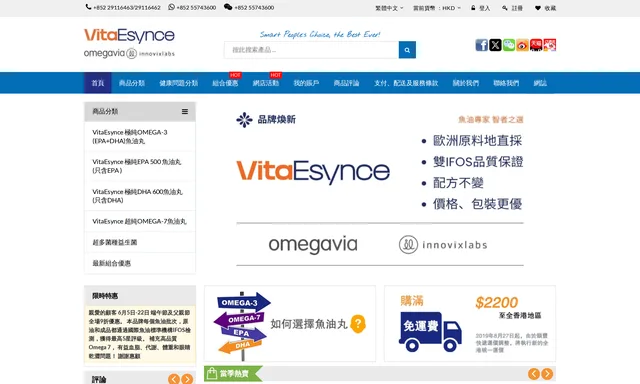Click the 註冊 register link

coord(517,8)
